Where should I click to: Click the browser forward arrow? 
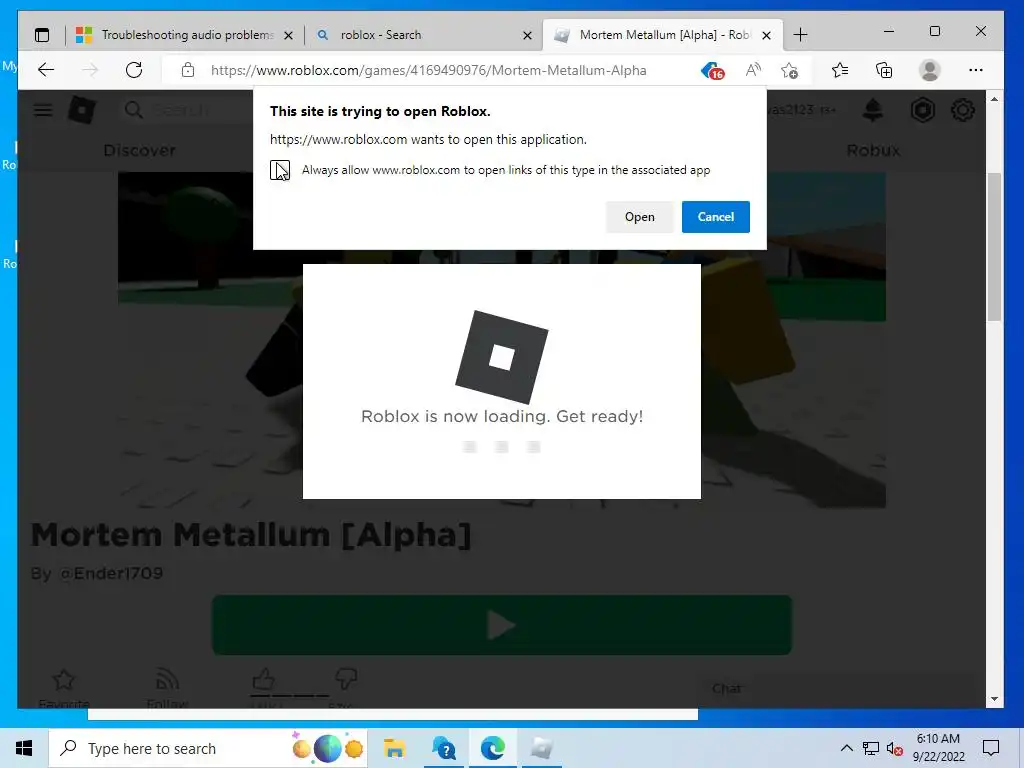90,70
